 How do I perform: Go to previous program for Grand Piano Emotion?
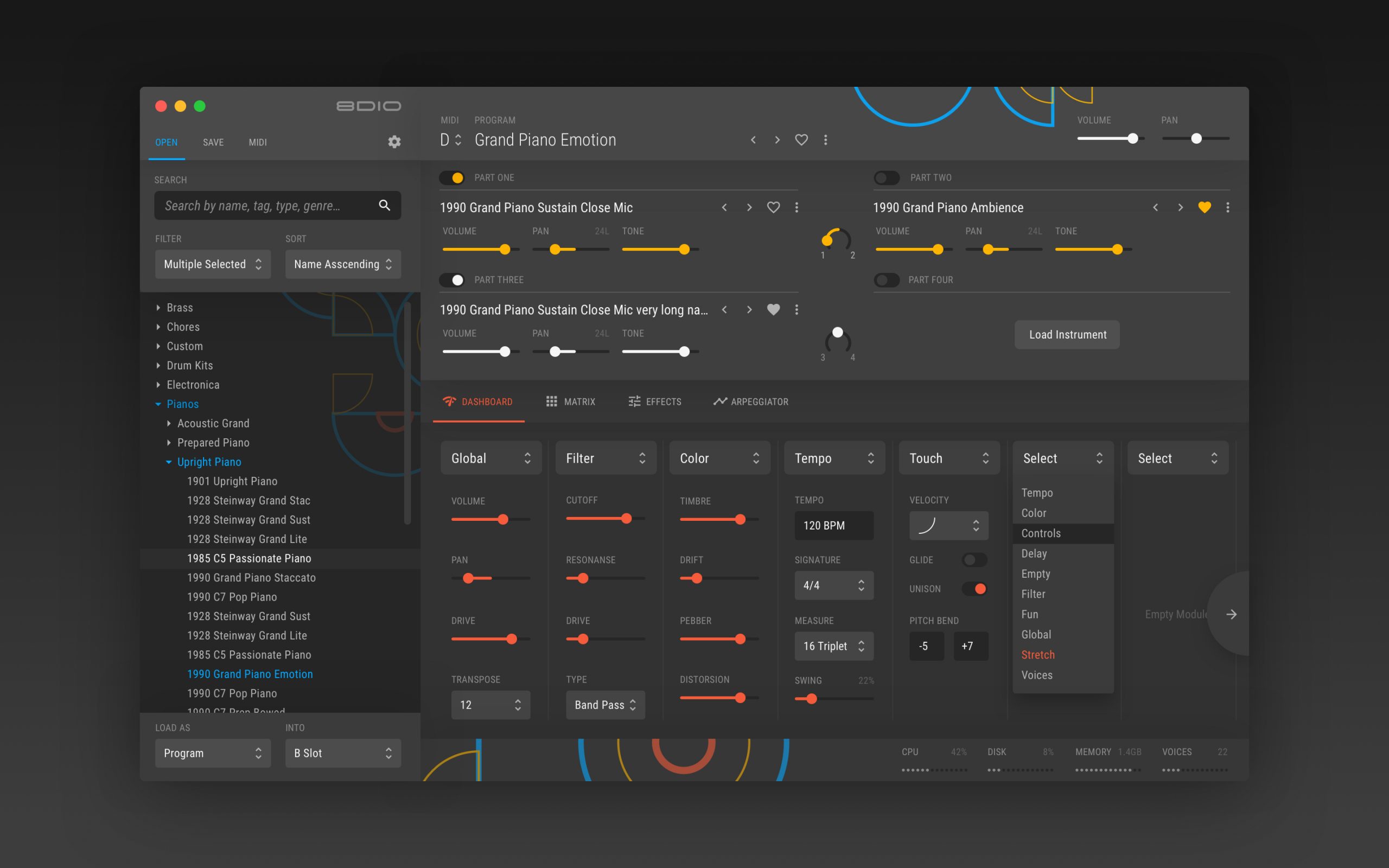click(753, 139)
